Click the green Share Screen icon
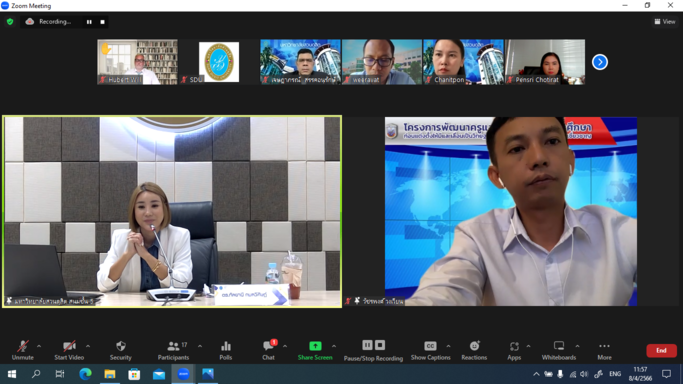Viewport: 683px width, 384px height. [315, 346]
